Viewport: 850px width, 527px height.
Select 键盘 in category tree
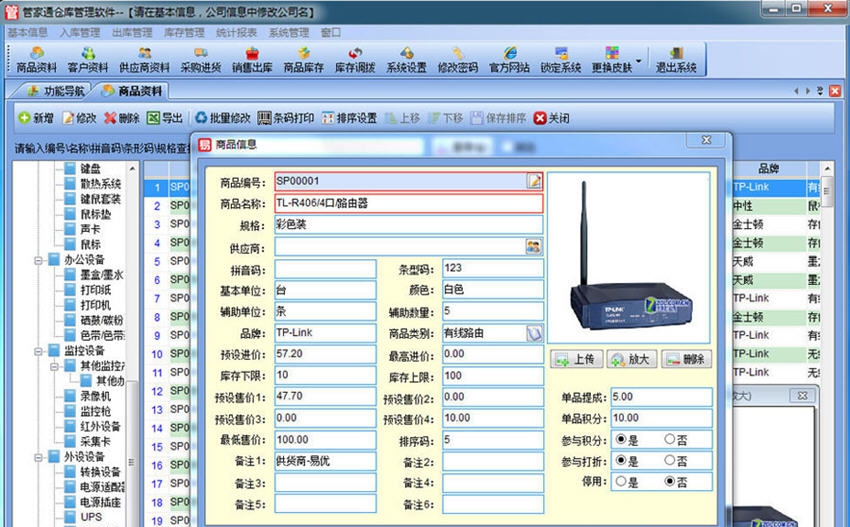[x=90, y=169]
